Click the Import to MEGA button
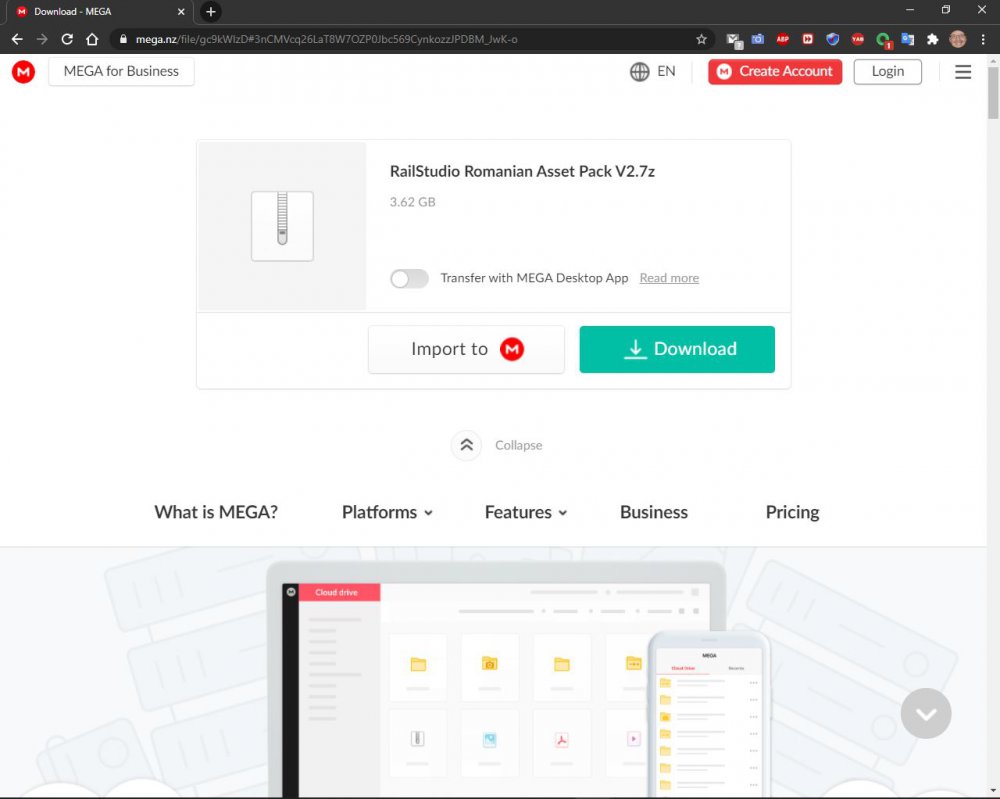Viewport: 1000px width, 799px height. tap(466, 349)
